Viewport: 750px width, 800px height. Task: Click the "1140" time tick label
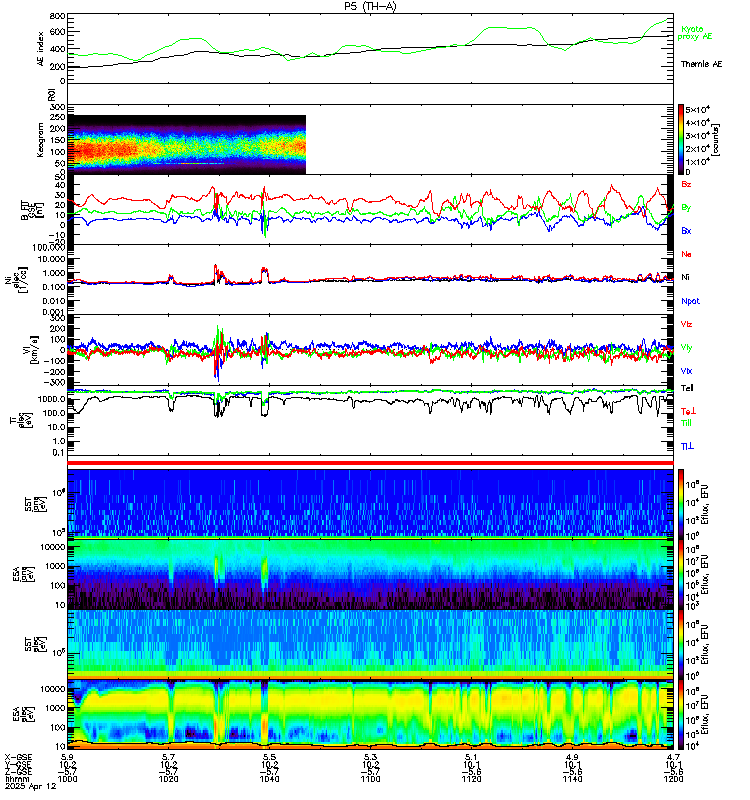[572, 779]
